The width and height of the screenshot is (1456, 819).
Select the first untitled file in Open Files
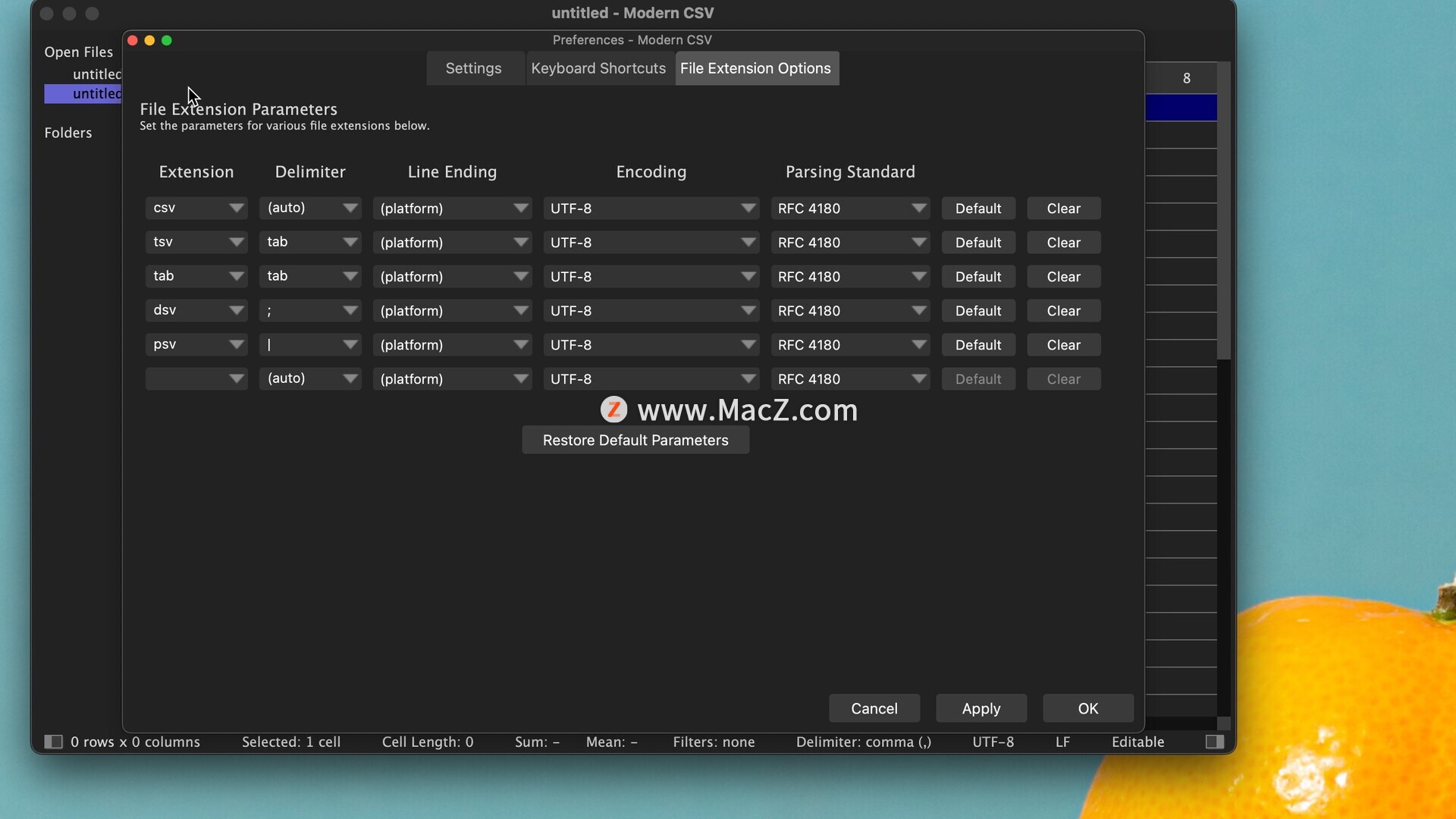click(96, 74)
